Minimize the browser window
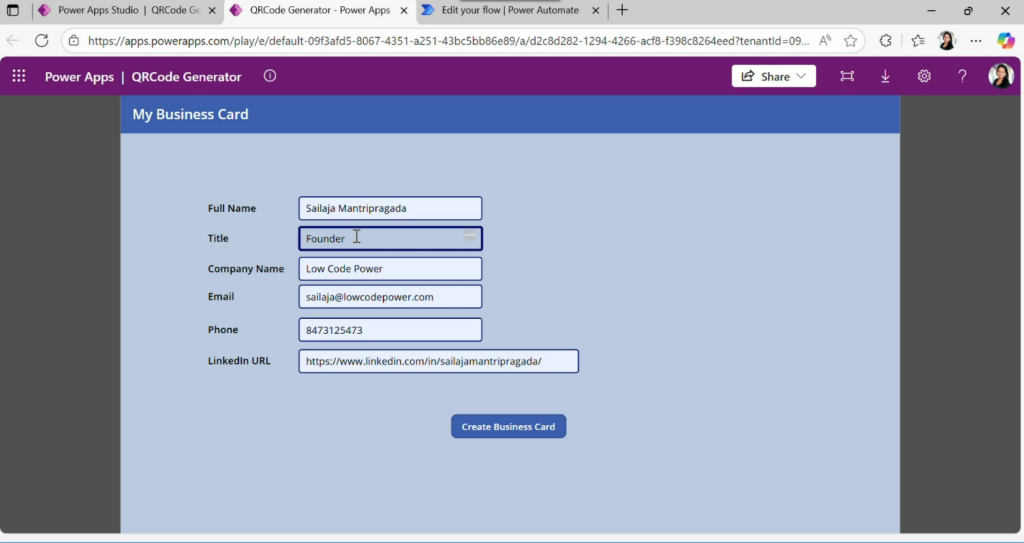Viewport: 1024px width, 543px height. pyautogui.click(x=931, y=10)
